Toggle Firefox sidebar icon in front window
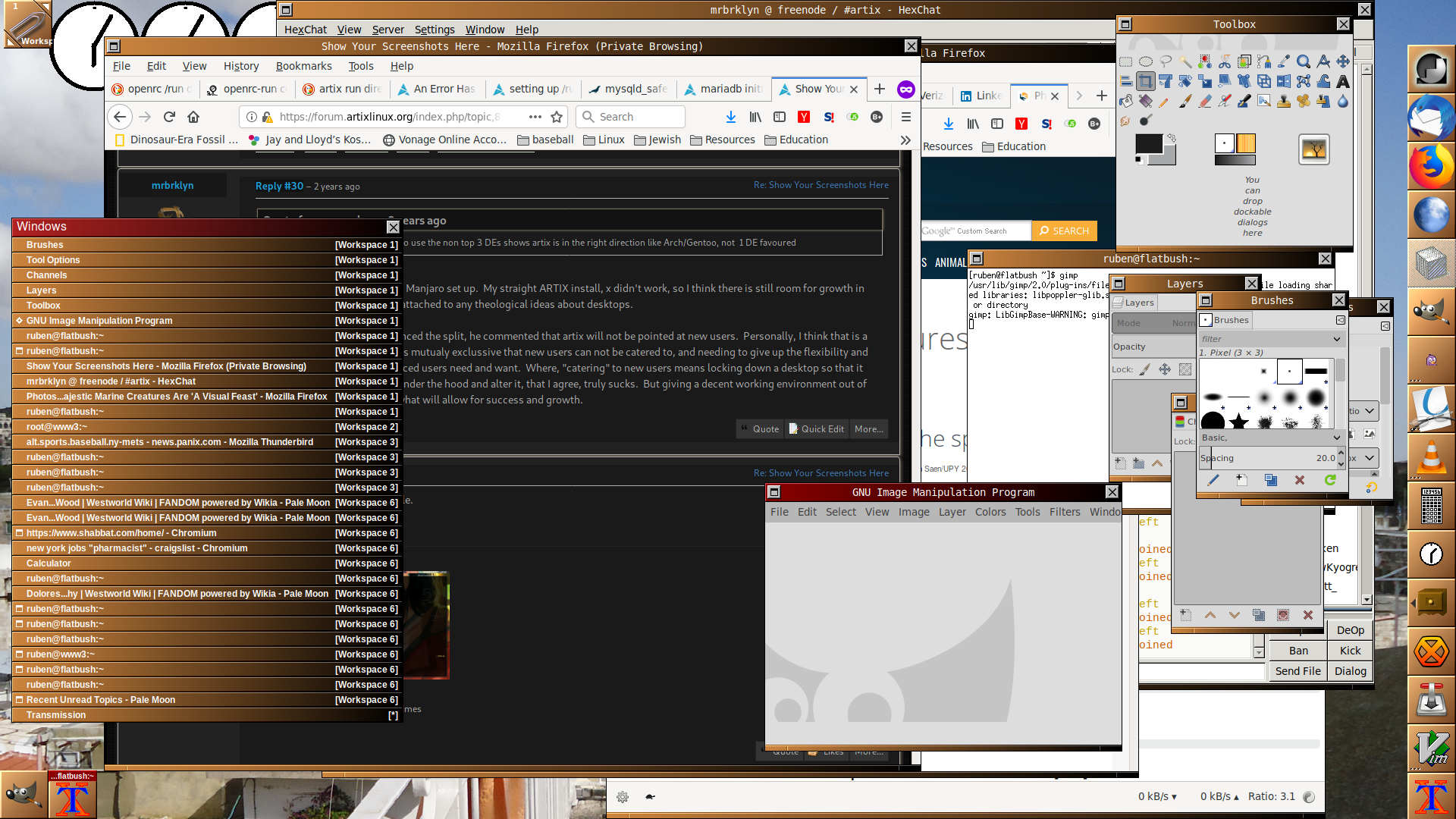The width and height of the screenshot is (1456, 819). click(x=780, y=117)
